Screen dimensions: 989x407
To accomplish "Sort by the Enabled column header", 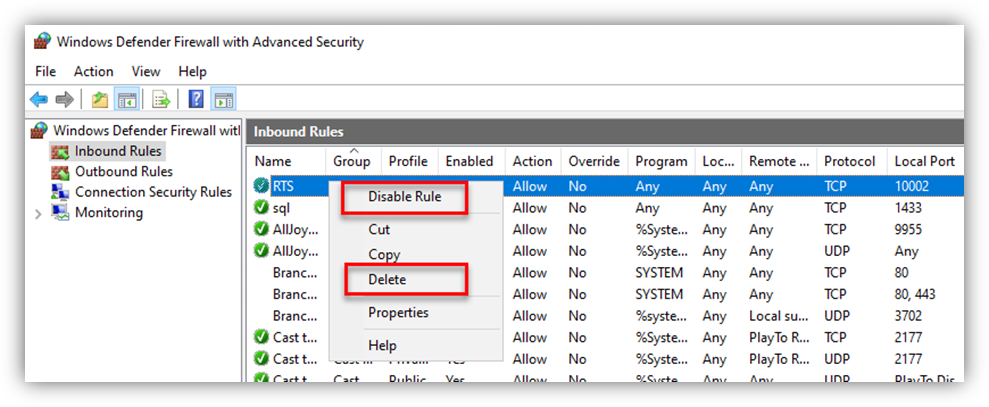I will point(471,162).
